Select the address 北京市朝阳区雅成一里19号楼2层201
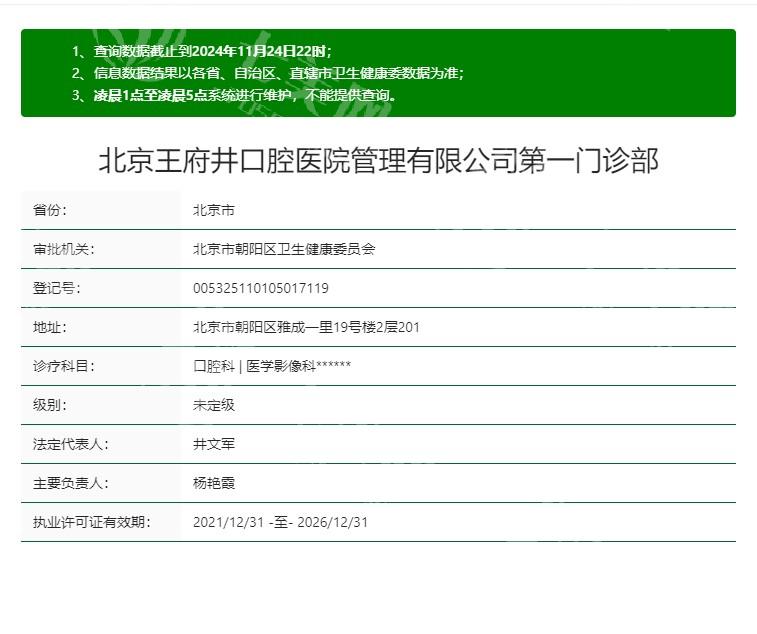 (x=306, y=327)
